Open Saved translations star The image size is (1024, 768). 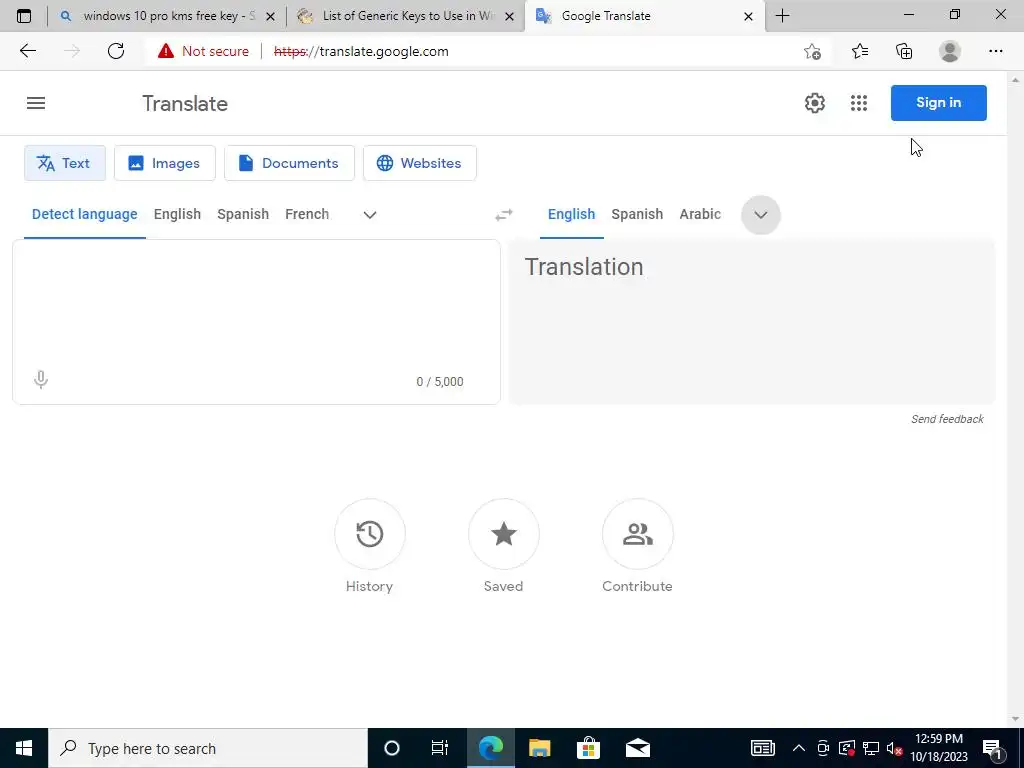[x=504, y=534]
